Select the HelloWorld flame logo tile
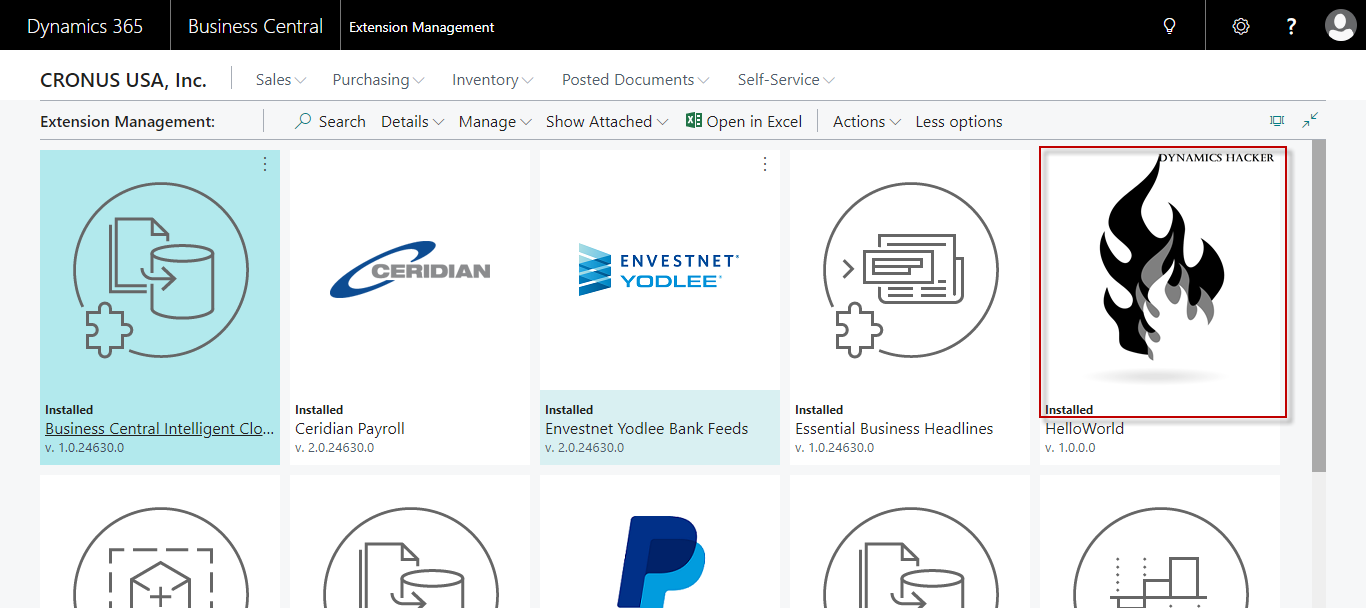 tap(1163, 270)
